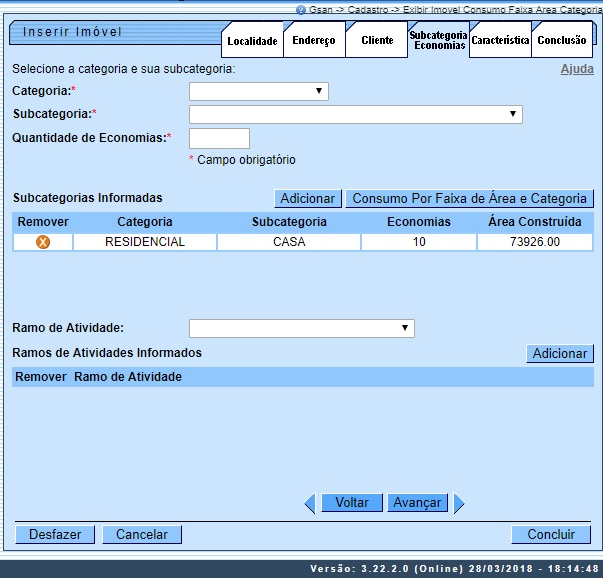The width and height of the screenshot is (603, 578).
Task: Click the left arrow next to Voltar
Action: (x=310, y=503)
